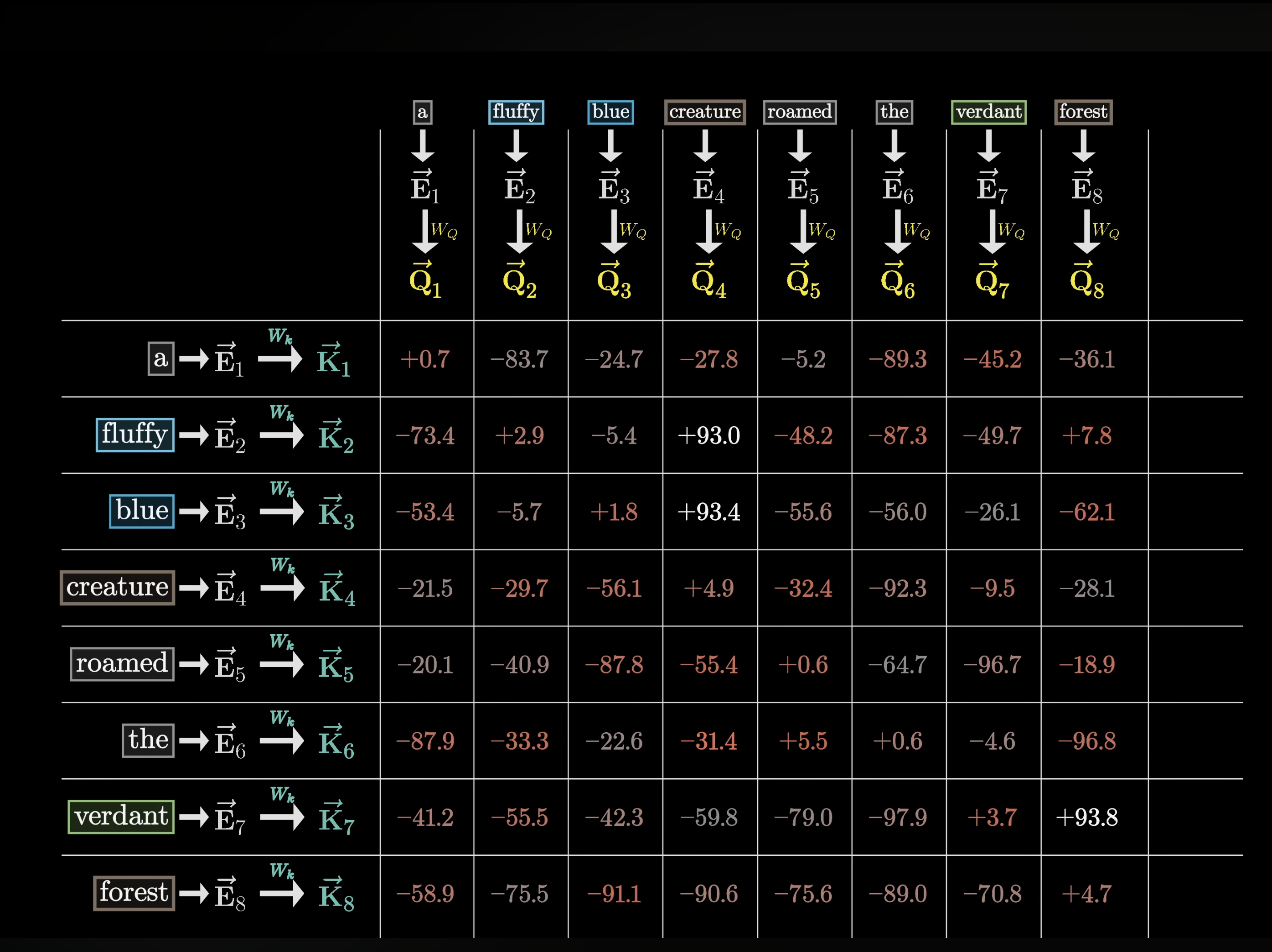Viewport: 1272px width, 952px height.
Task: Click the −92.3 value
Action: 897,588
